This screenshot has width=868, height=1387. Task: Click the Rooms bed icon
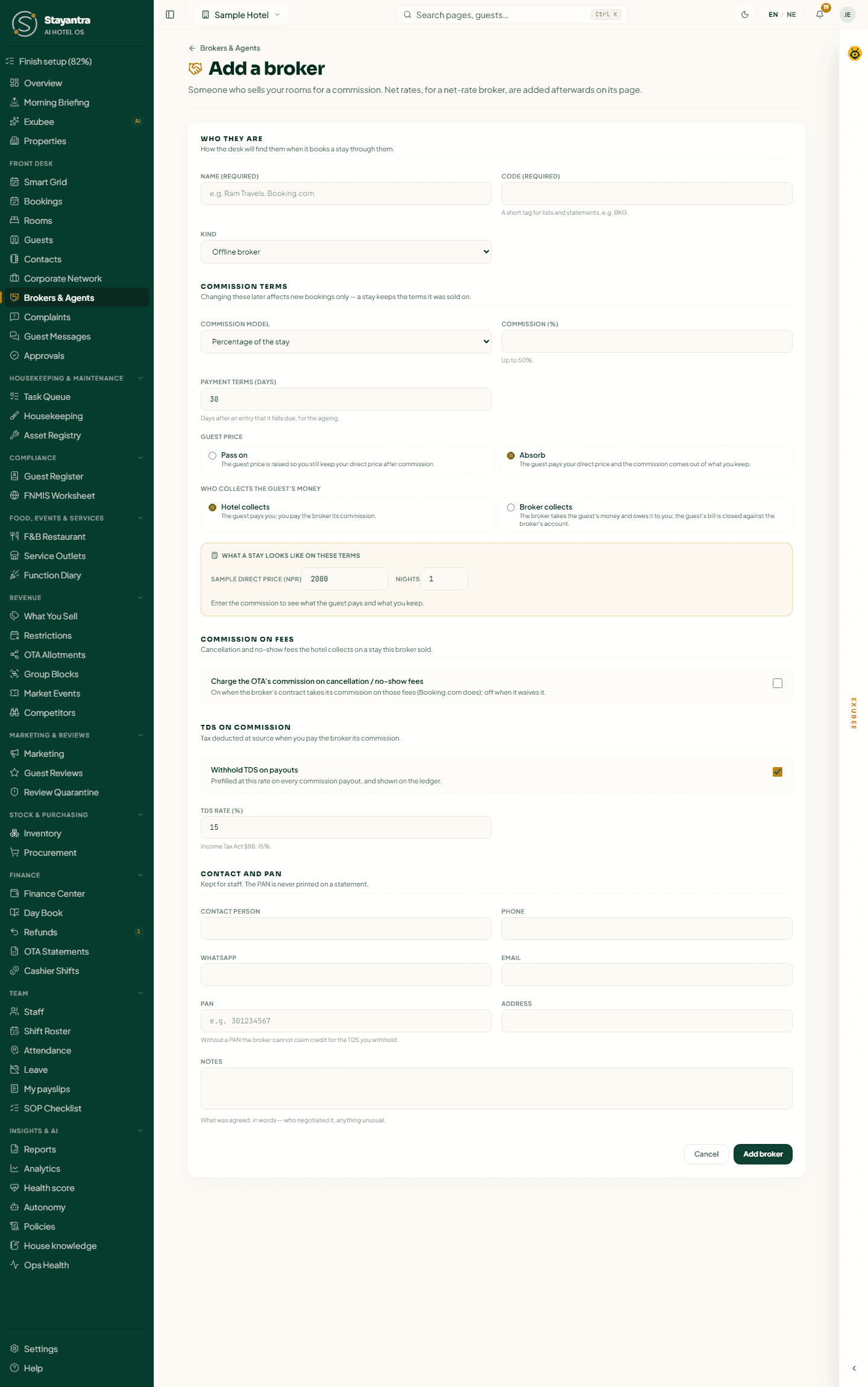coord(14,220)
